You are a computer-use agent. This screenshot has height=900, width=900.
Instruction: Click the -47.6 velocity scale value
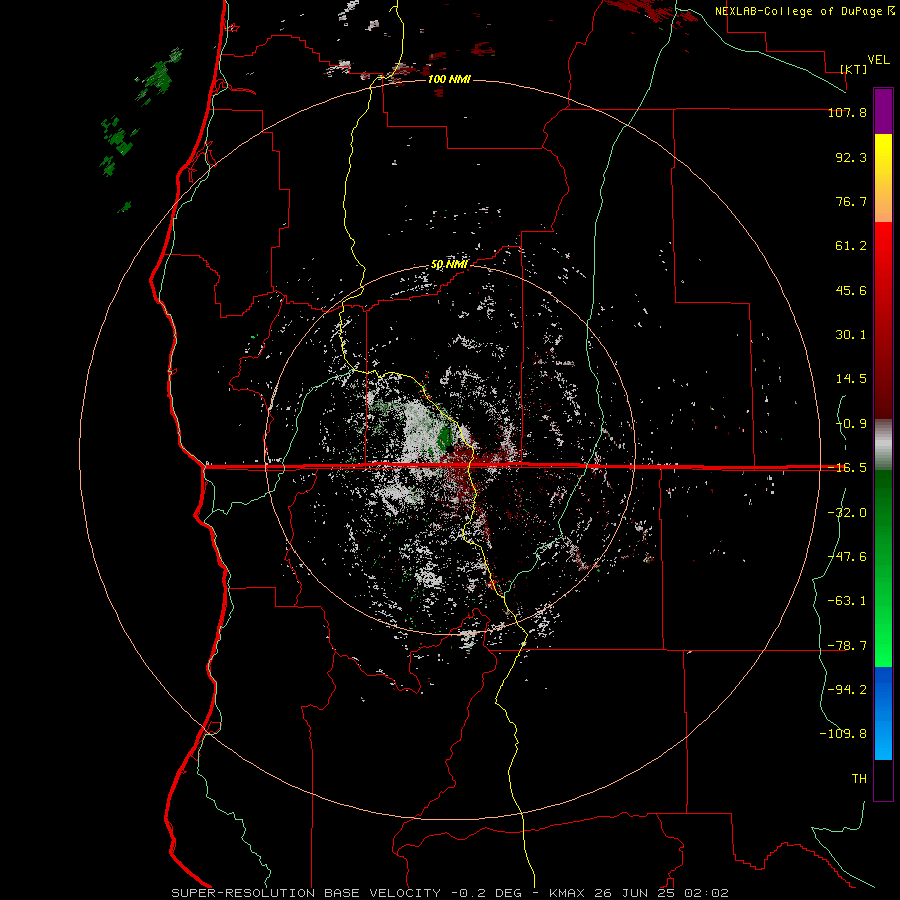pyautogui.click(x=847, y=557)
